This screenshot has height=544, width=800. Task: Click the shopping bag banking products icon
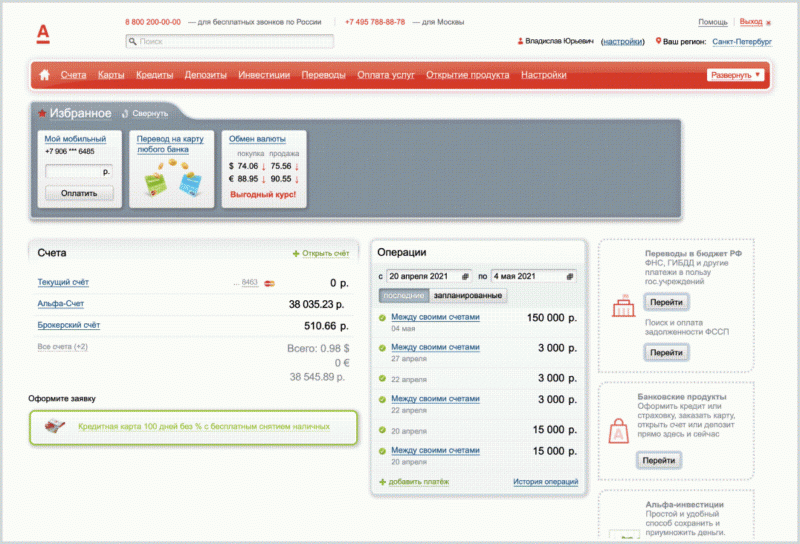[619, 432]
